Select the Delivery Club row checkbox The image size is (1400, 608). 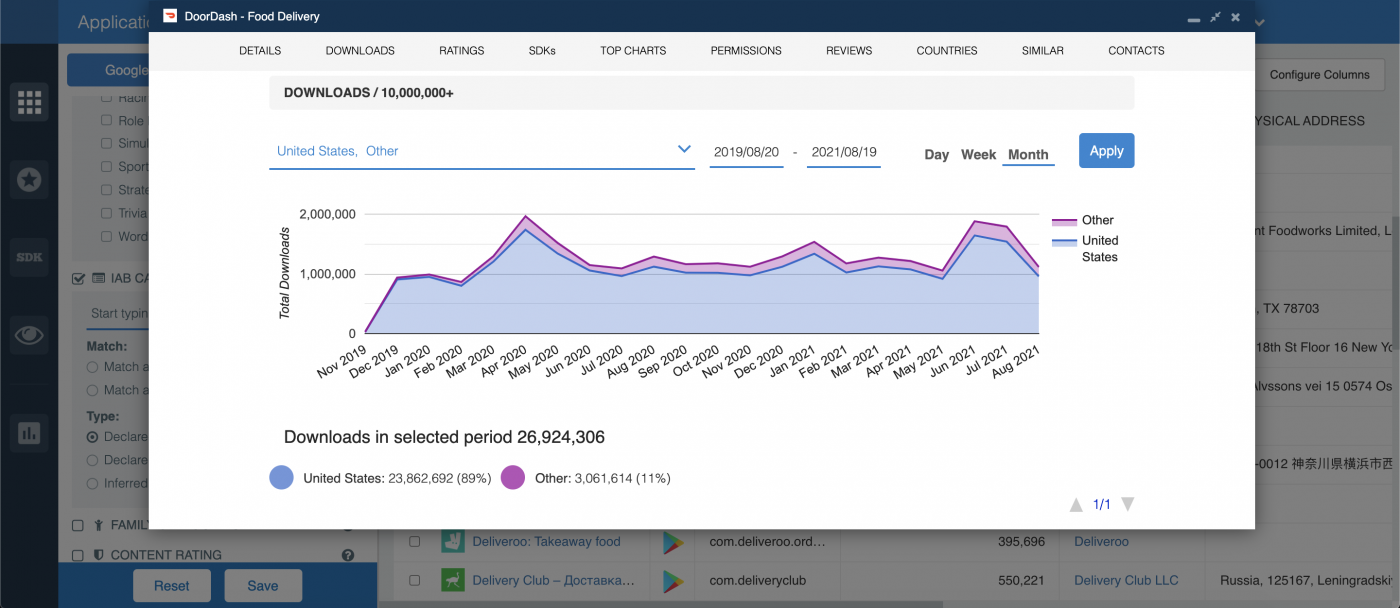(x=414, y=580)
